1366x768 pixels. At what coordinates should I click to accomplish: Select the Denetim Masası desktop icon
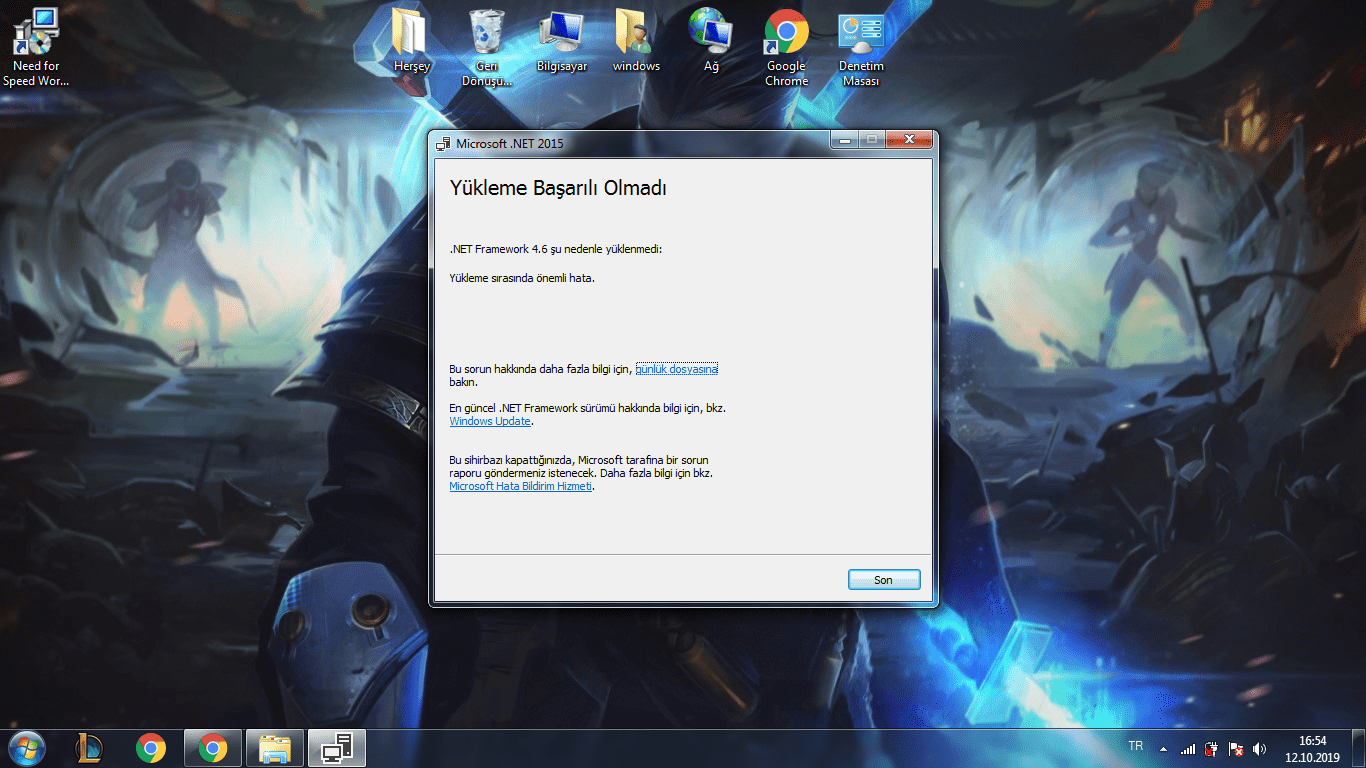click(861, 48)
